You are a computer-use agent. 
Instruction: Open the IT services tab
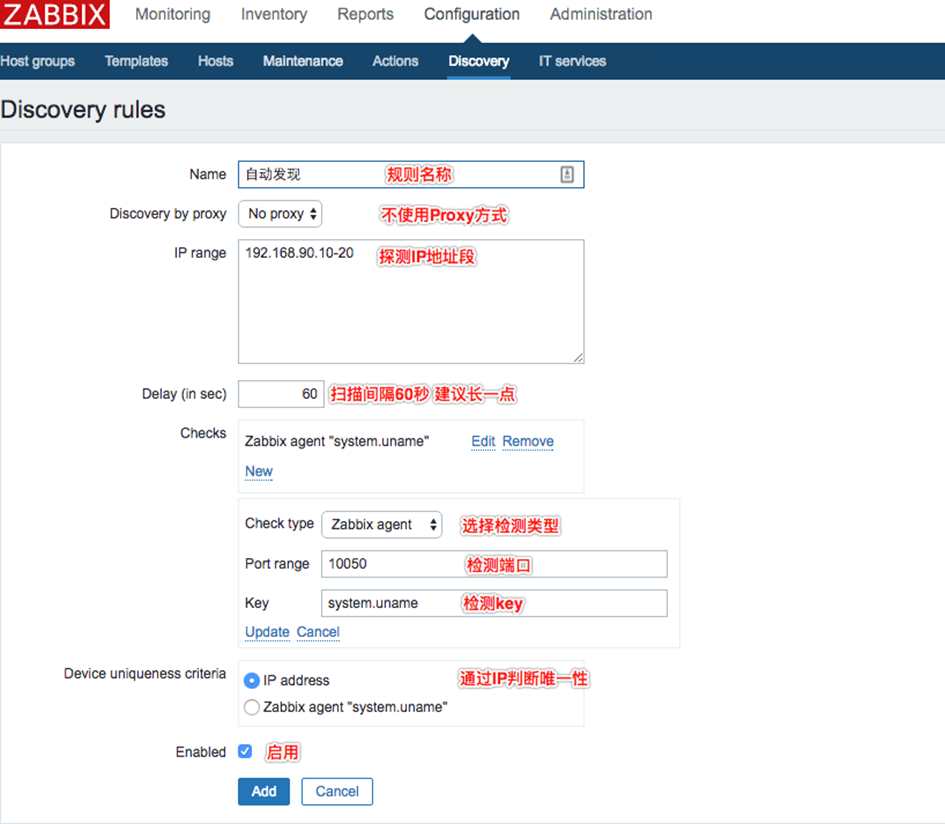[x=572, y=61]
